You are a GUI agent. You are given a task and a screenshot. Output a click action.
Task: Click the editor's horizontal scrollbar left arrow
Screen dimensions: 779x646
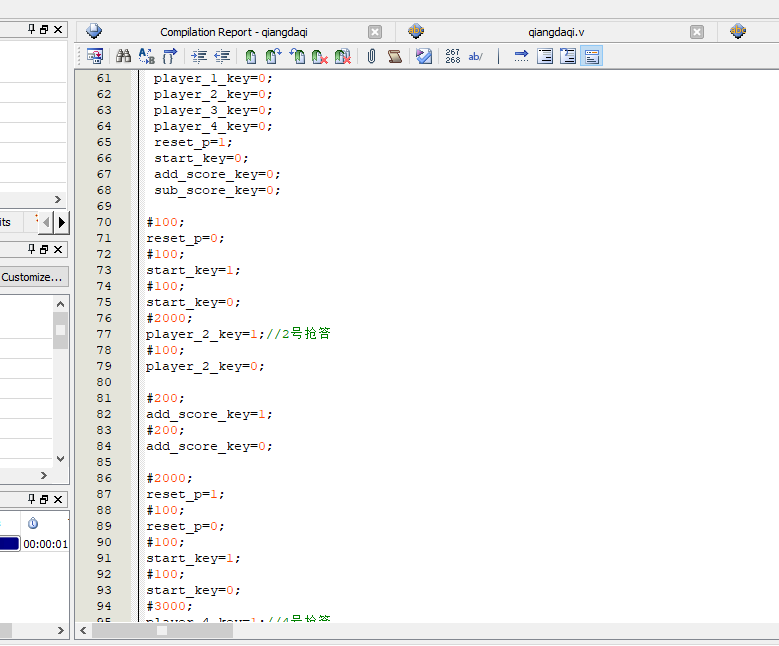tap(83, 631)
